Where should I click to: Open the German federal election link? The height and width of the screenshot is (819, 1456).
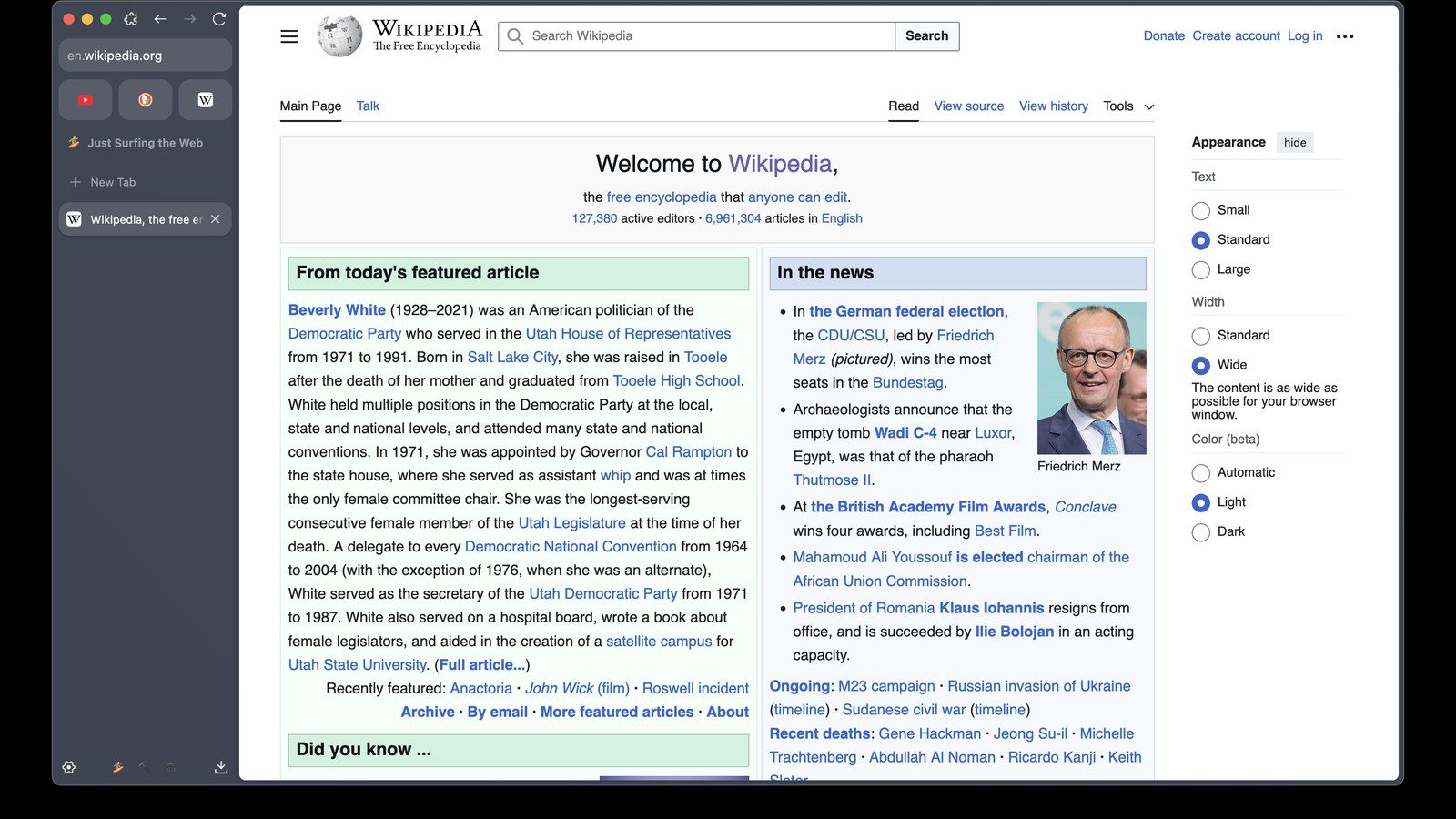coord(906,311)
